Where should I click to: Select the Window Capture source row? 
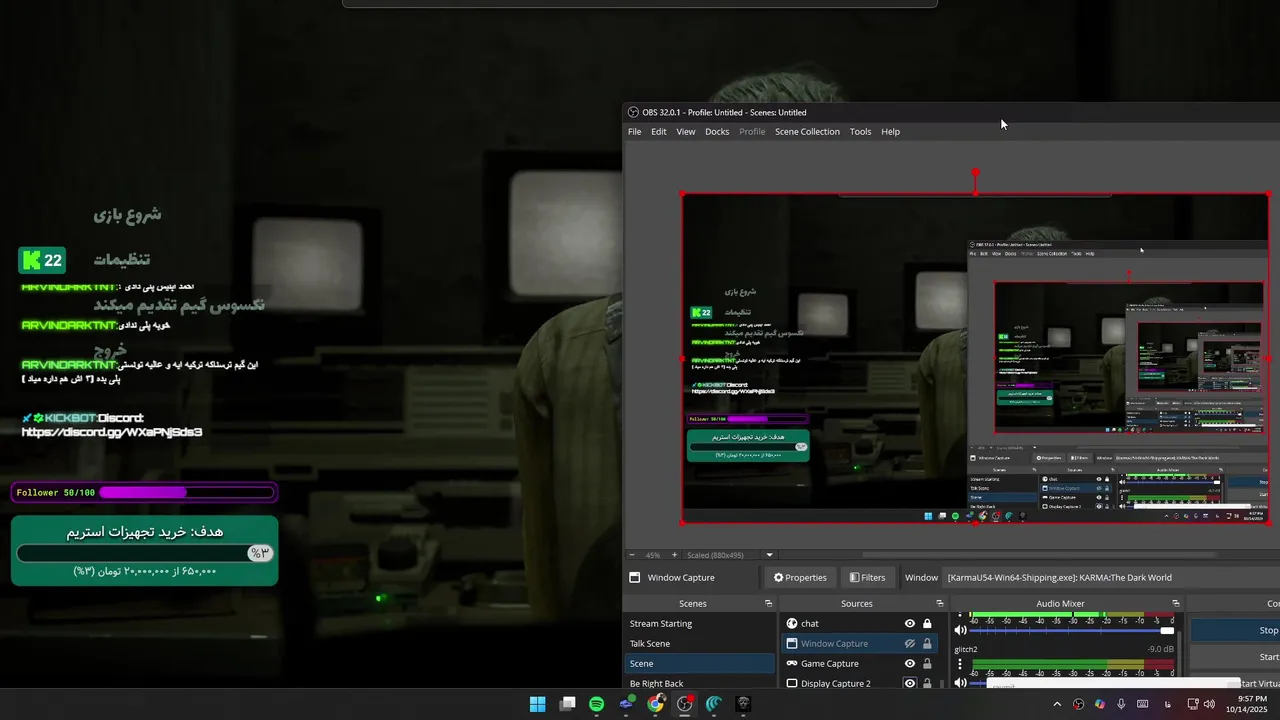860,644
